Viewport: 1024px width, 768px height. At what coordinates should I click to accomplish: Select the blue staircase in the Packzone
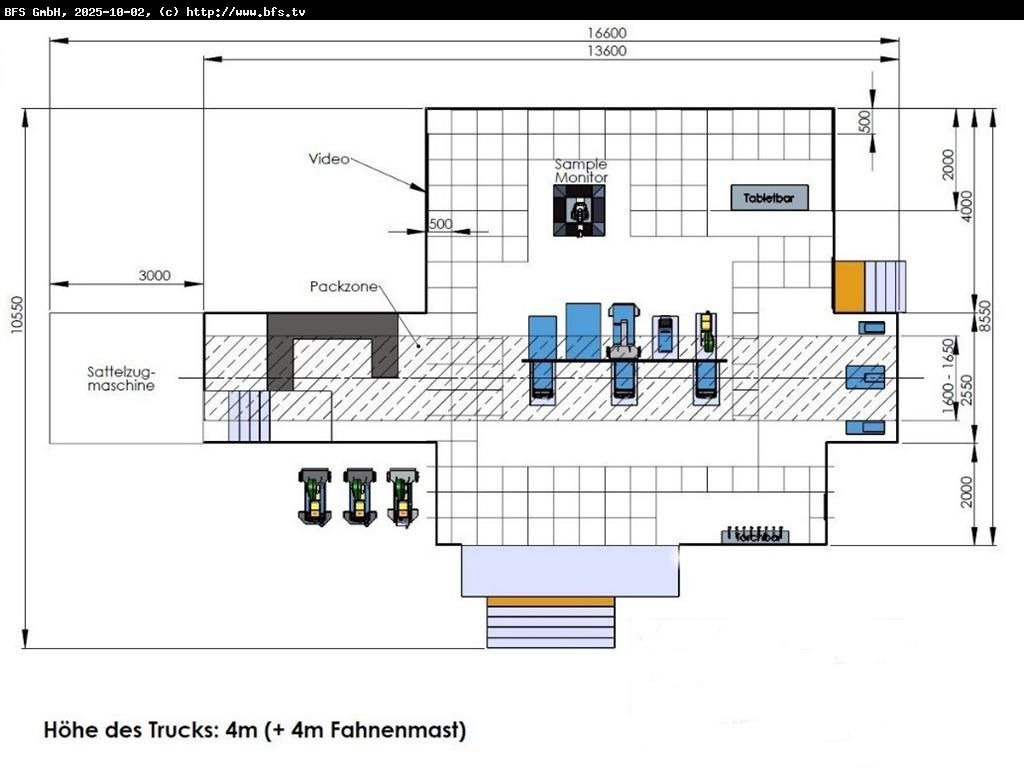(249, 416)
